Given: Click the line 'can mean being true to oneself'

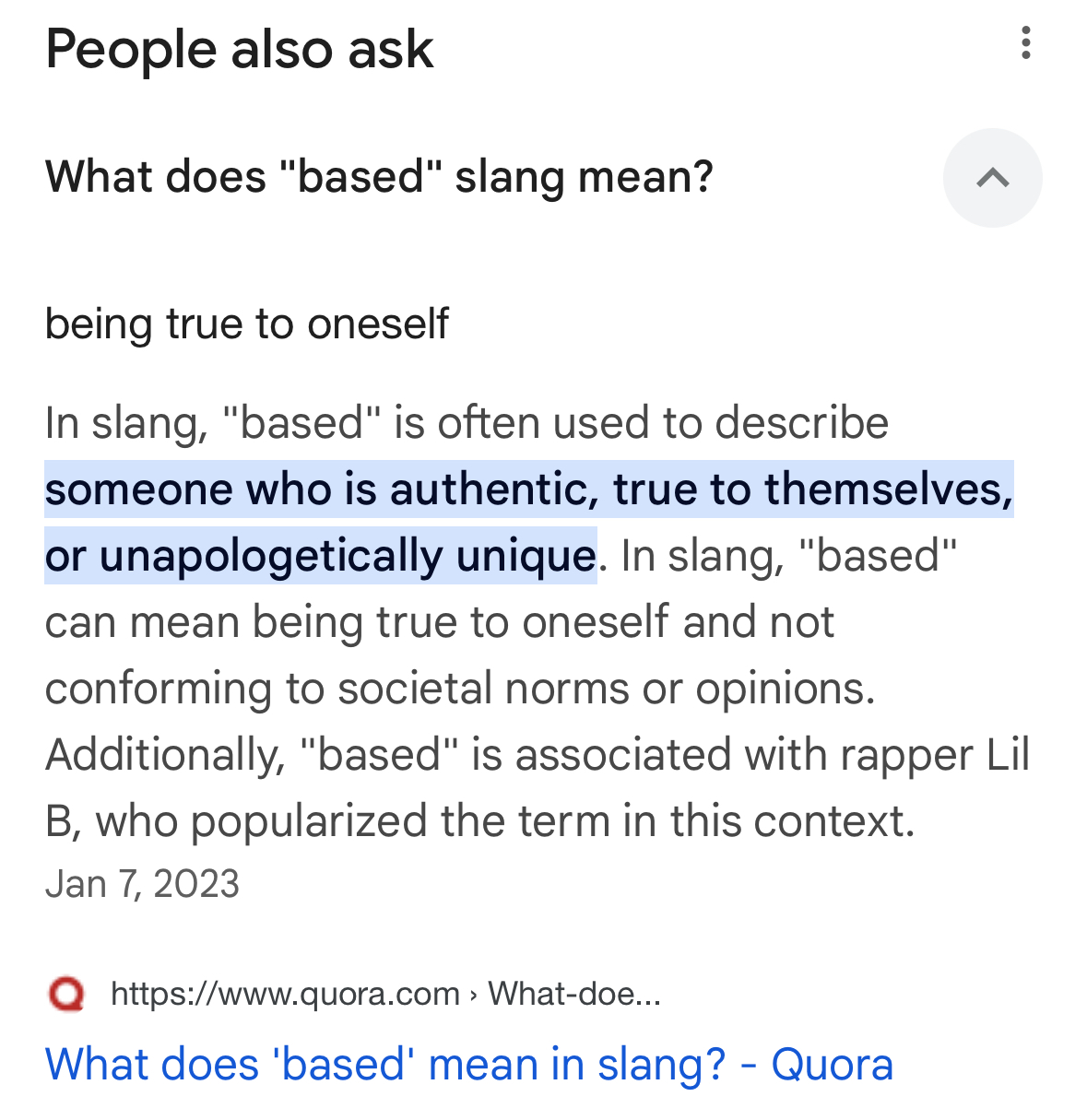Looking at the screenshot, I should pos(439,622).
